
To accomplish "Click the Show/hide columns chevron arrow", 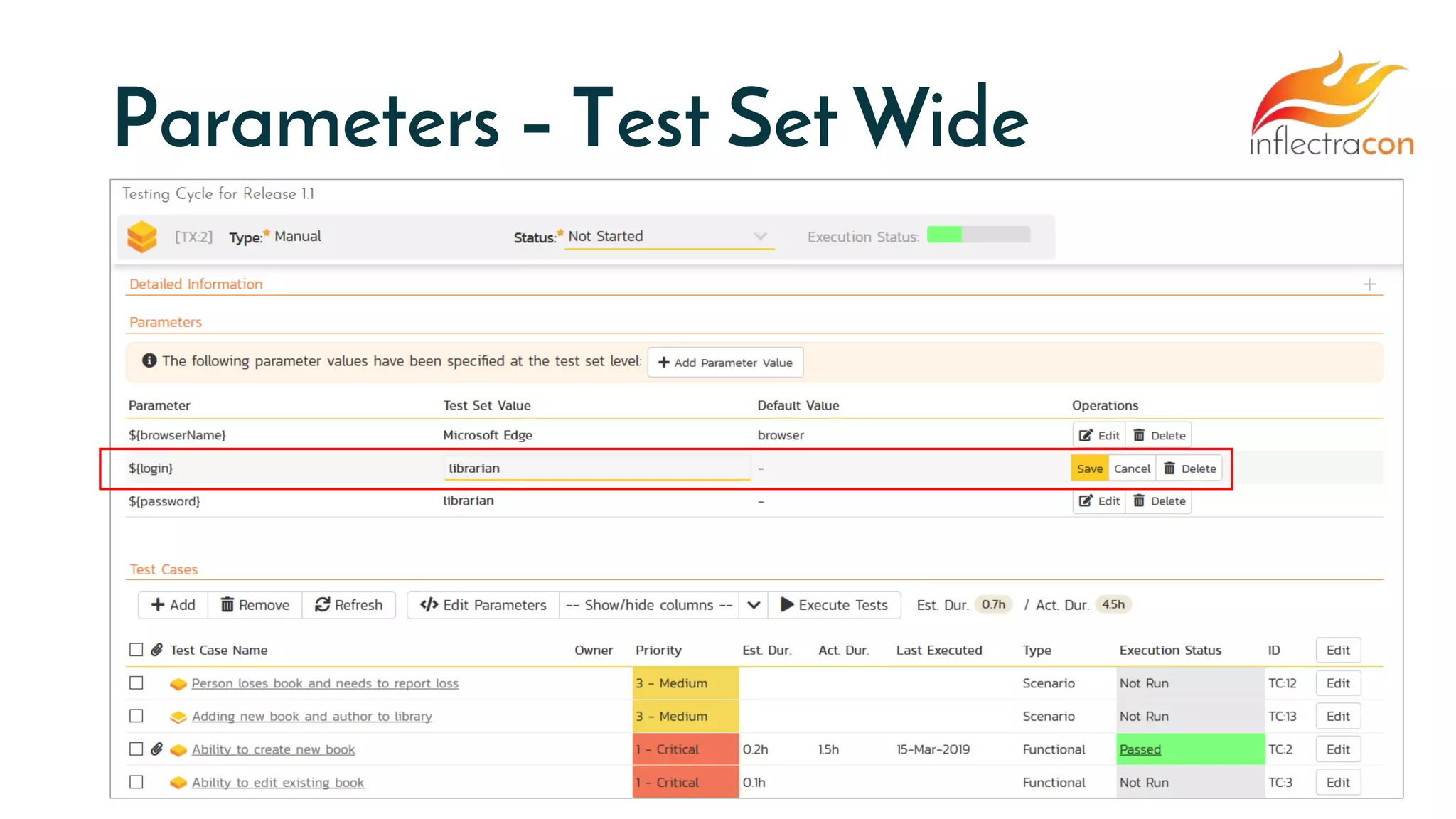I will click(753, 605).
